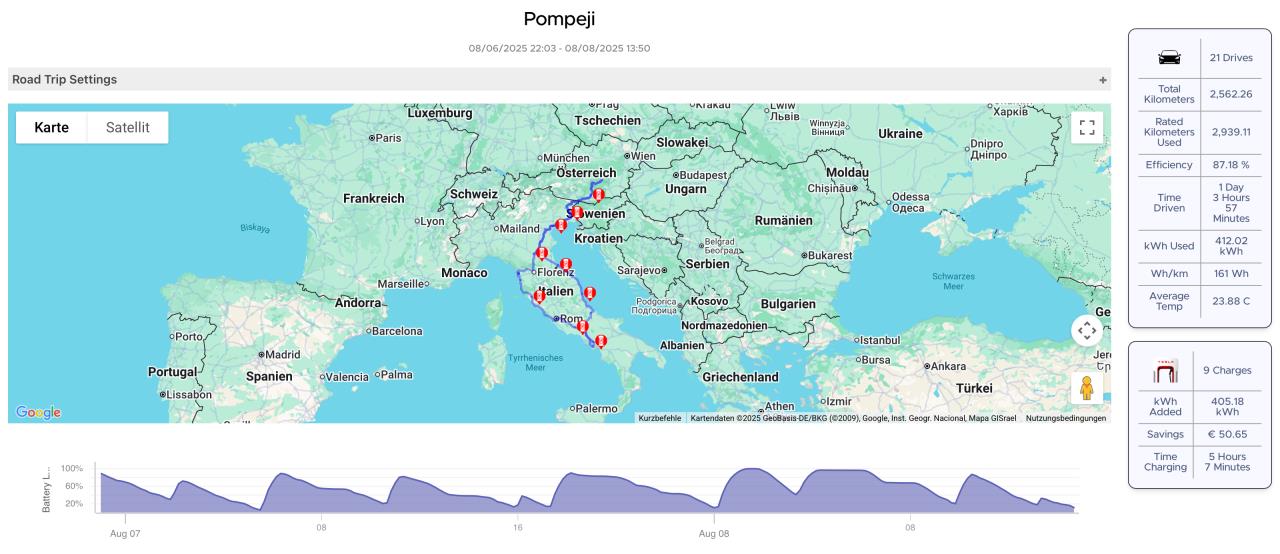Click the Tesla Supercharger icon in charges panel
This screenshot has width=1280, height=554.
click(x=1166, y=369)
